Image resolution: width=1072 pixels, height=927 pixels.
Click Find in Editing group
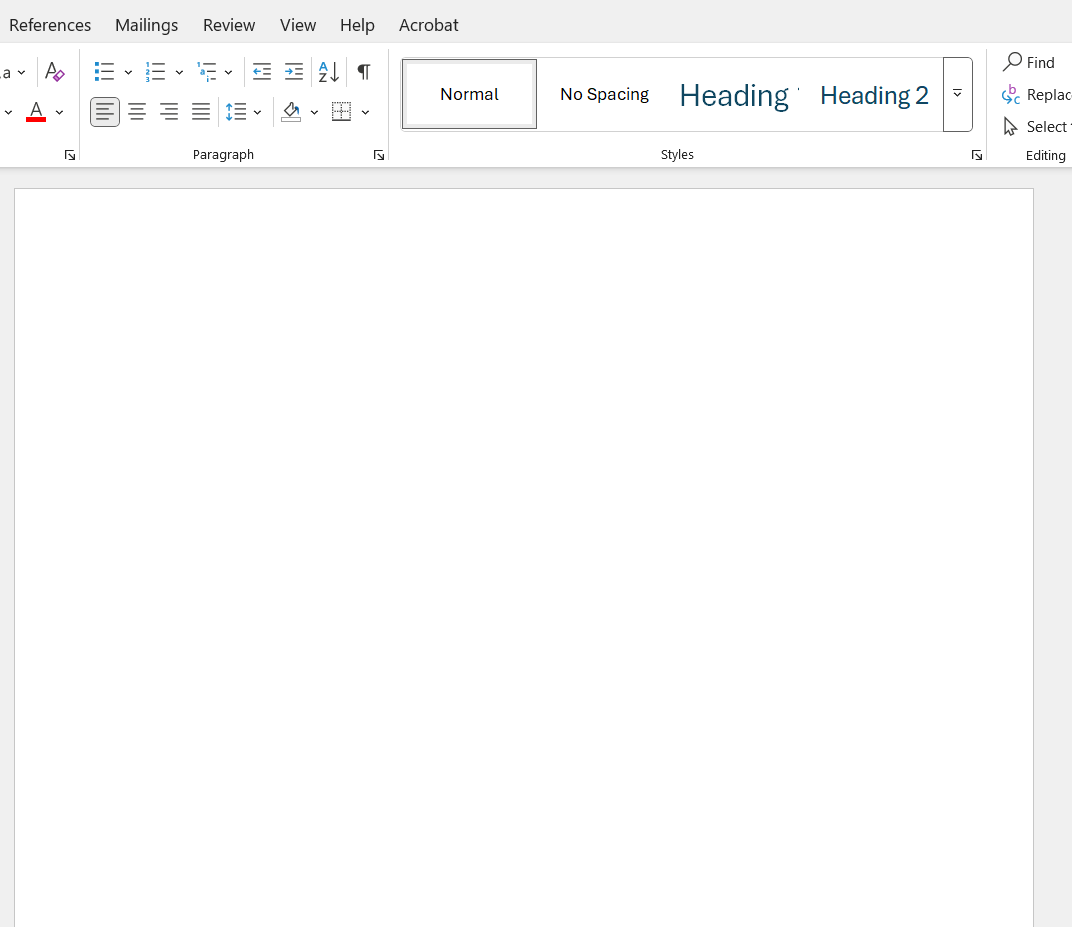(1030, 62)
